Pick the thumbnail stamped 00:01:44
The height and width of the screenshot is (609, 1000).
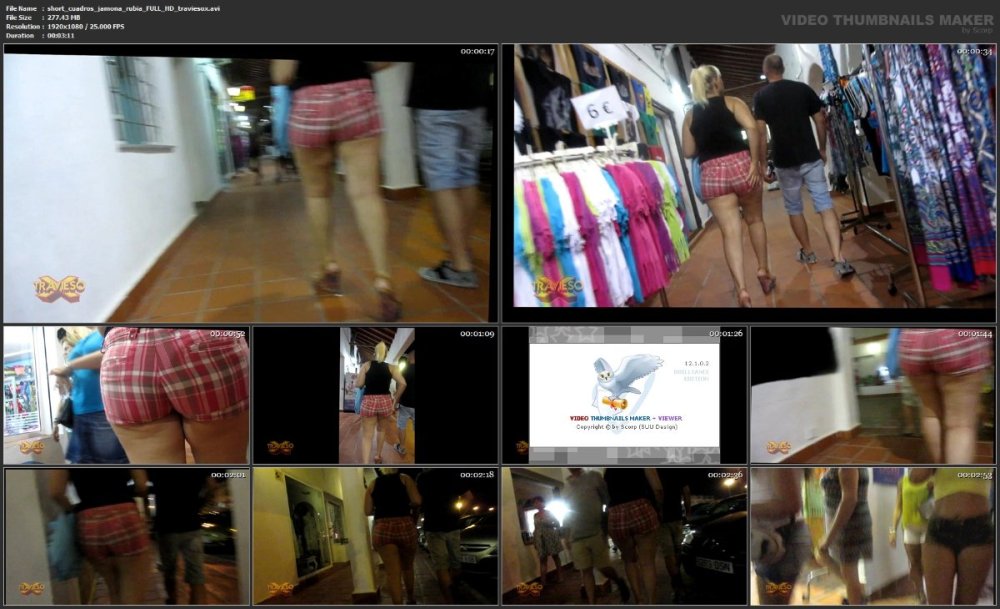tap(872, 395)
